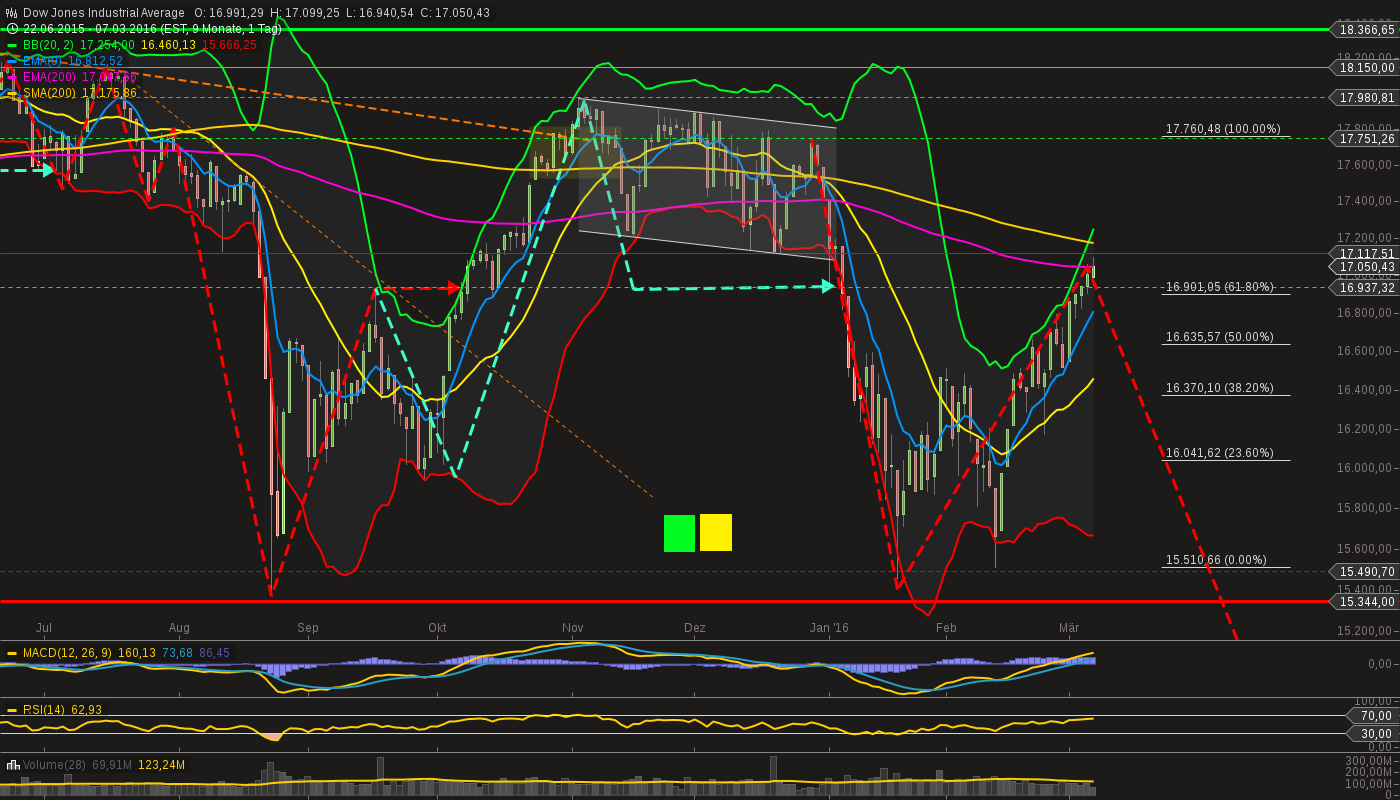Screen dimensions: 1400x800
Task: Click the Mär label on the time axis
Action: point(1069,628)
